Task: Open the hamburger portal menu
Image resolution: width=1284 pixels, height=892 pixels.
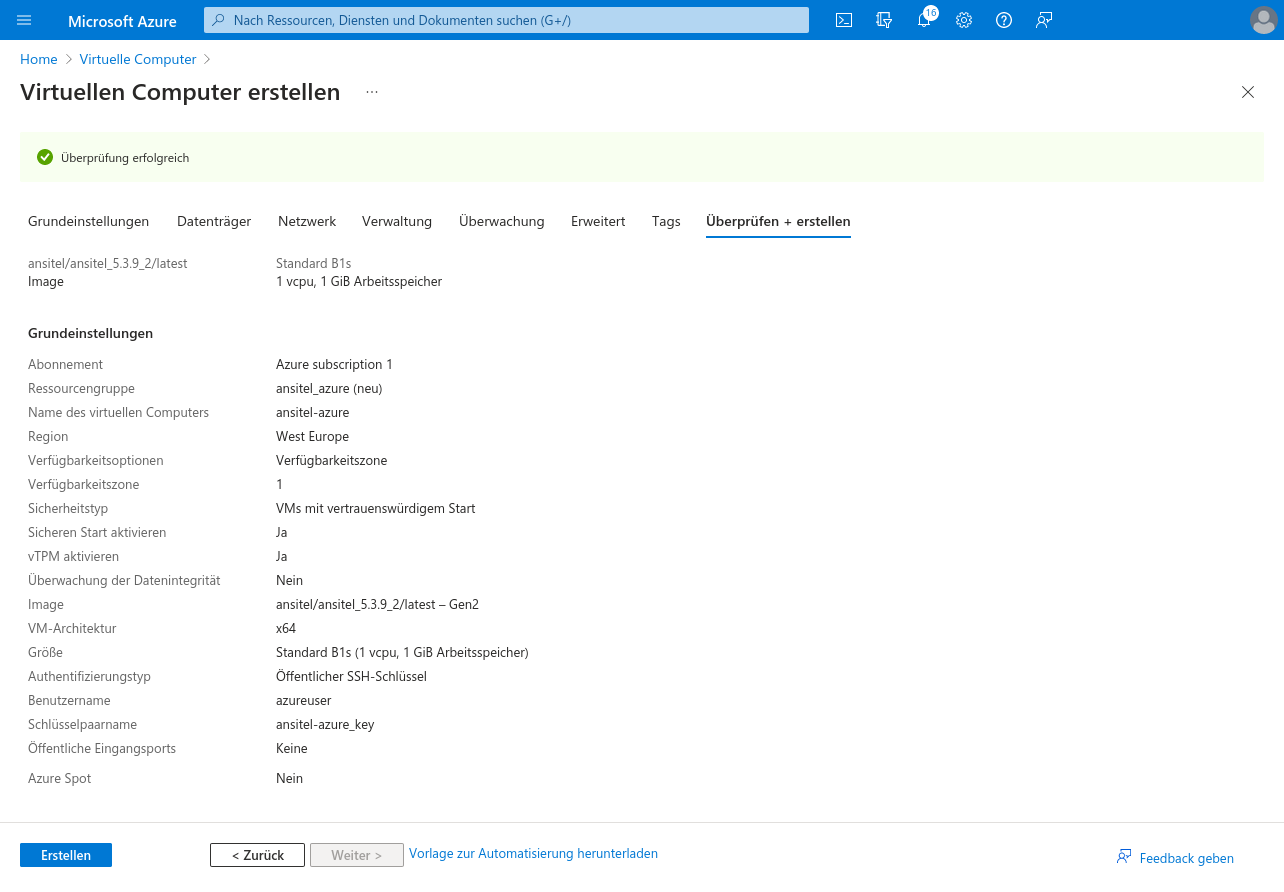Action: (x=25, y=20)
